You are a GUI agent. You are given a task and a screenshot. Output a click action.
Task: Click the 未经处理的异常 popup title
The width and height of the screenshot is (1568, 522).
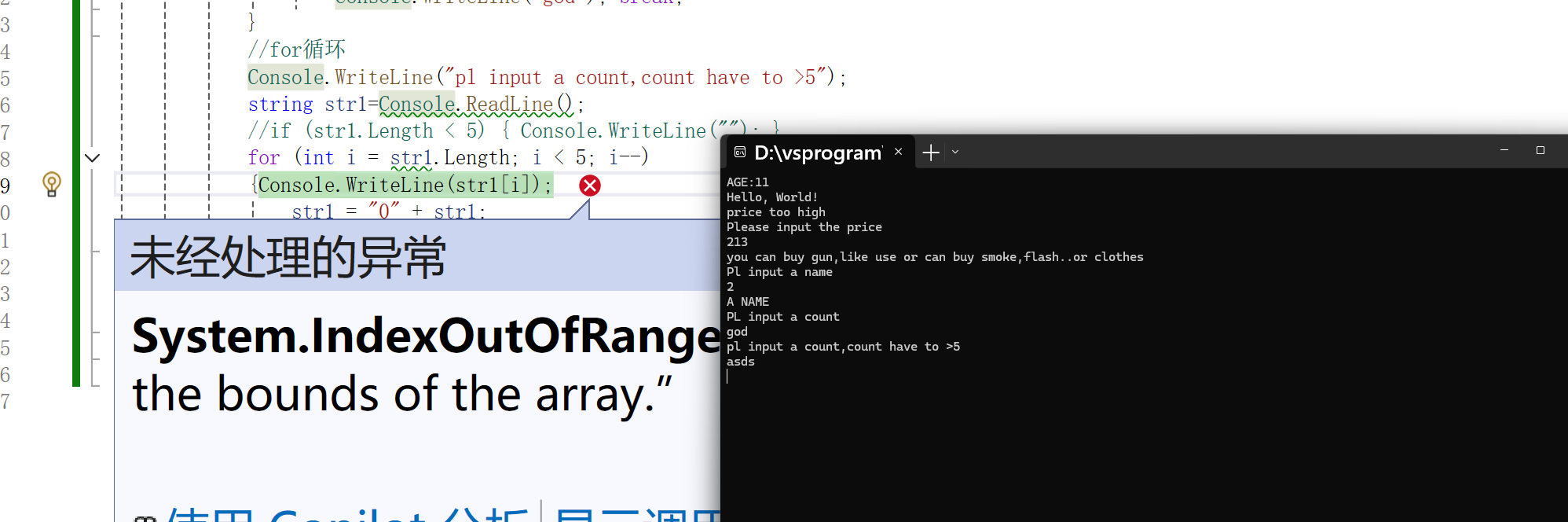tap(288, 258)
